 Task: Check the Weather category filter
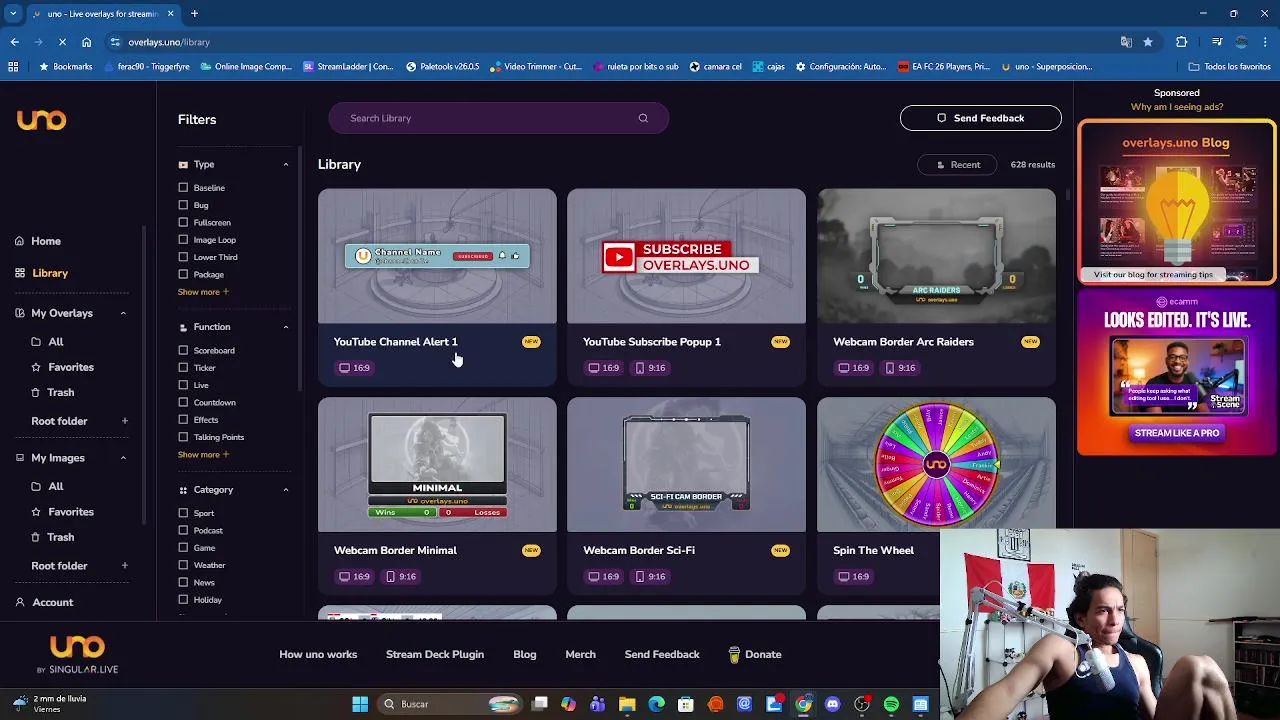(183, 565)
